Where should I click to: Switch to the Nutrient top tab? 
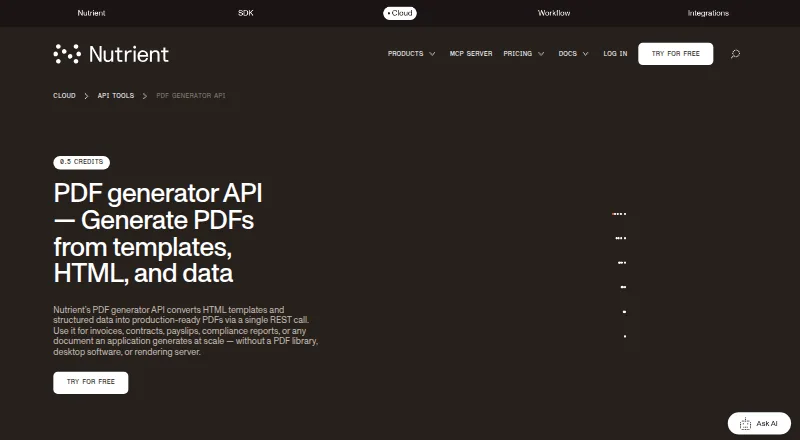coord(91,13)
